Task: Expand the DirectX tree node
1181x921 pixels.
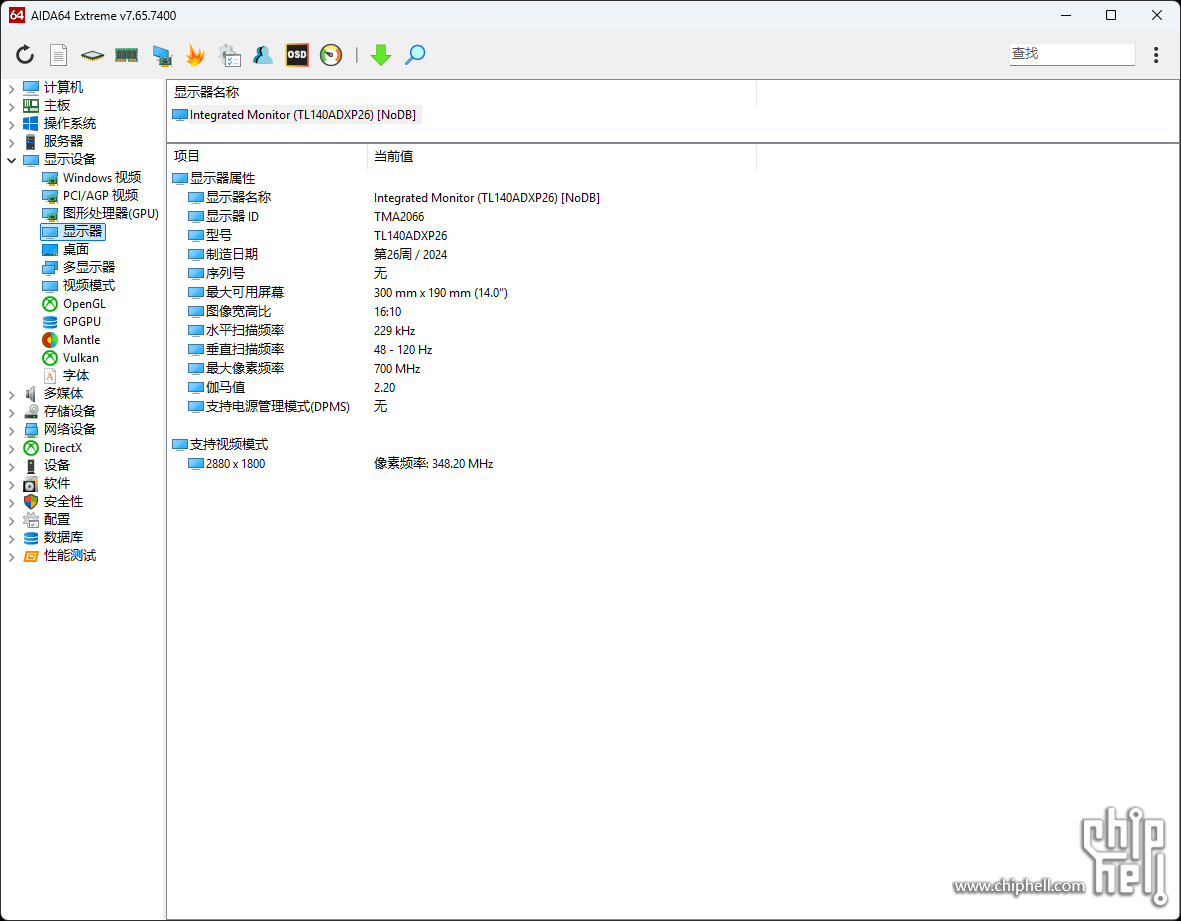Action: 11,448
